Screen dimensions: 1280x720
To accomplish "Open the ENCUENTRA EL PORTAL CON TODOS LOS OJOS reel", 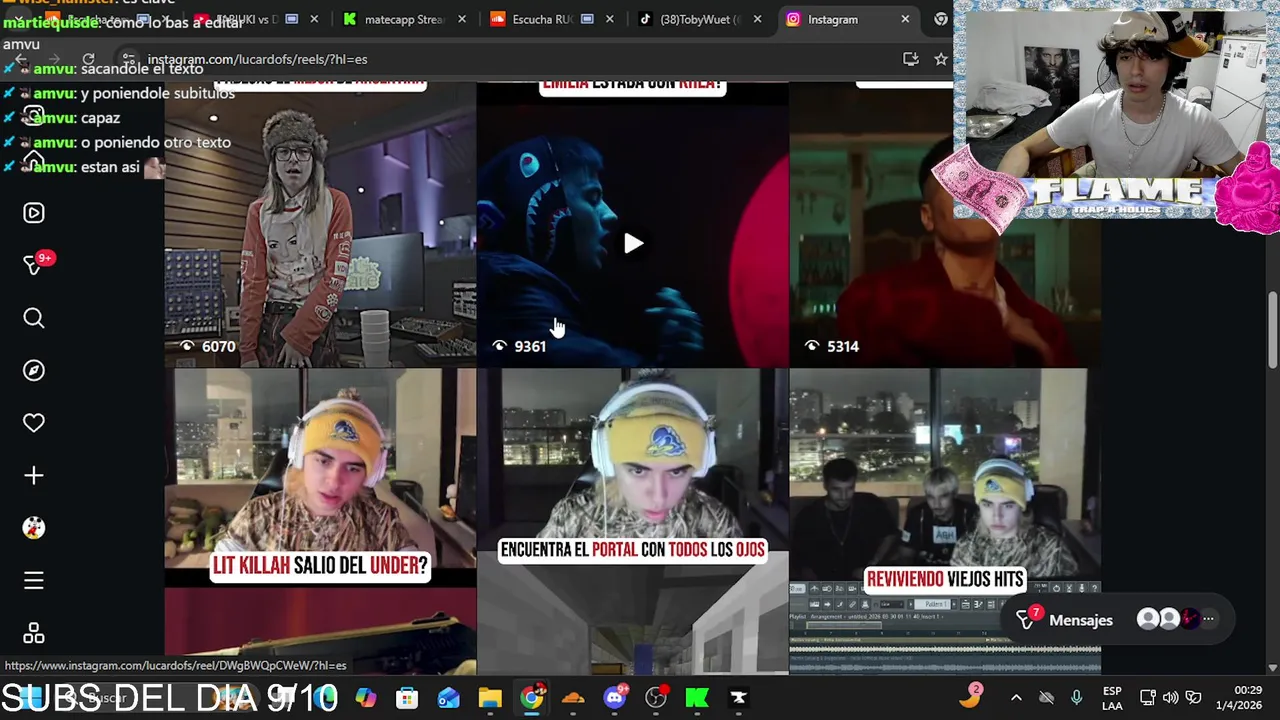I will click(x=632, y=520).
